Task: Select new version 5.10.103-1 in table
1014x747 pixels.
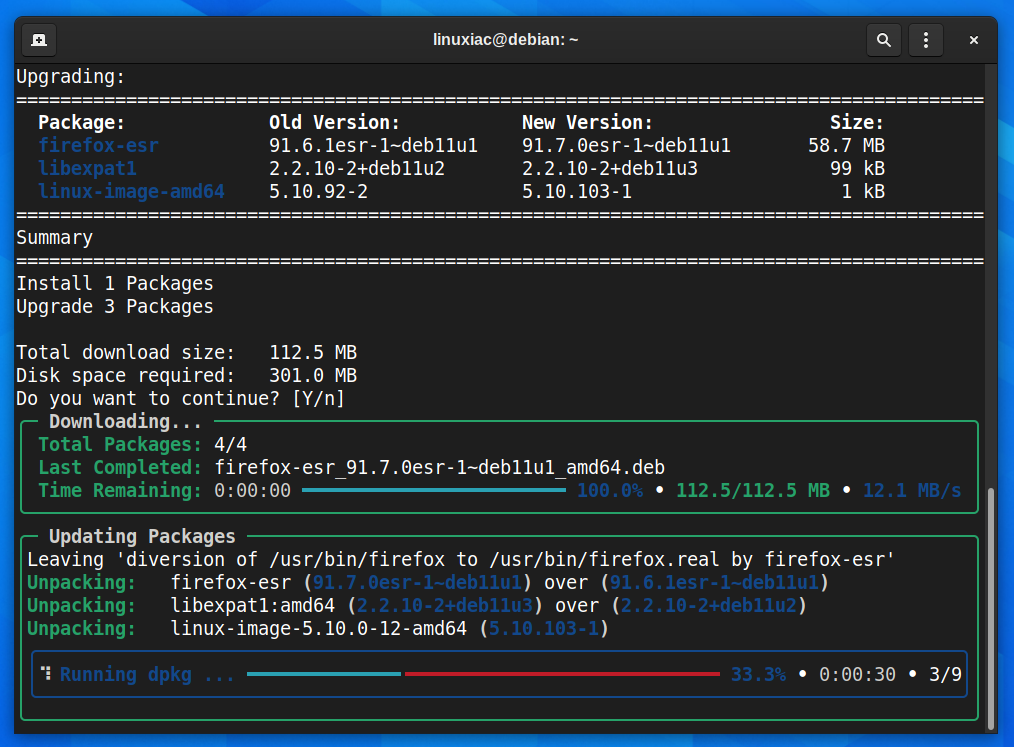Action: [x=577, y=191]
